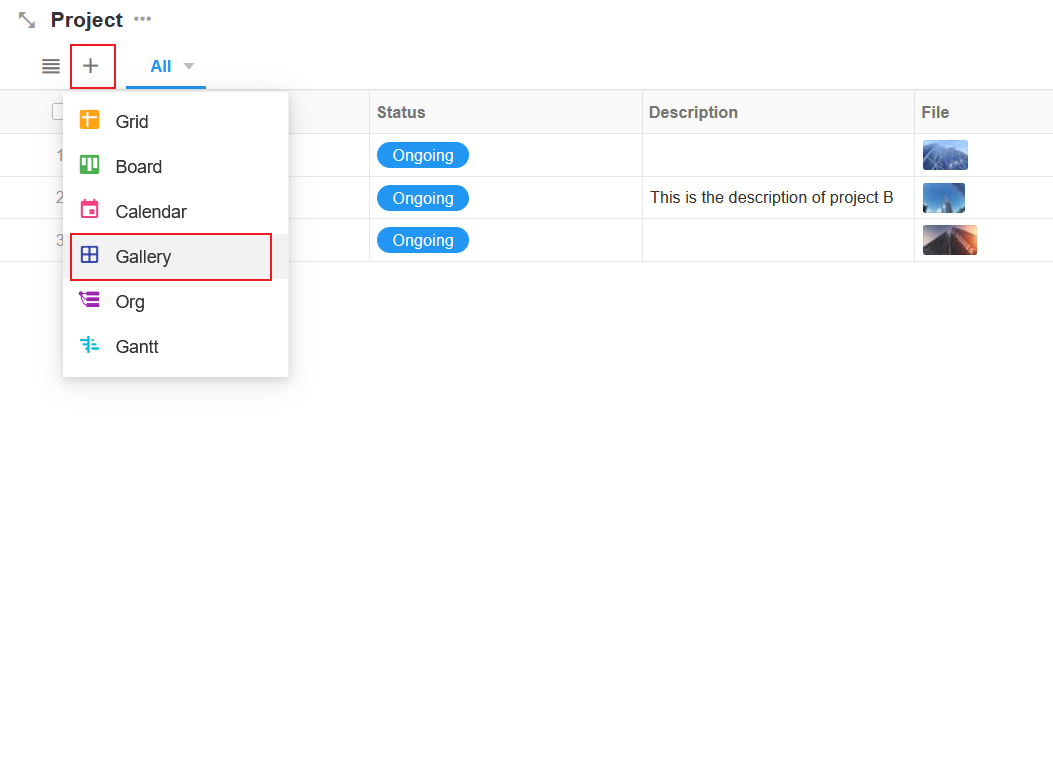Choose Gallery from the view menu

143,257
